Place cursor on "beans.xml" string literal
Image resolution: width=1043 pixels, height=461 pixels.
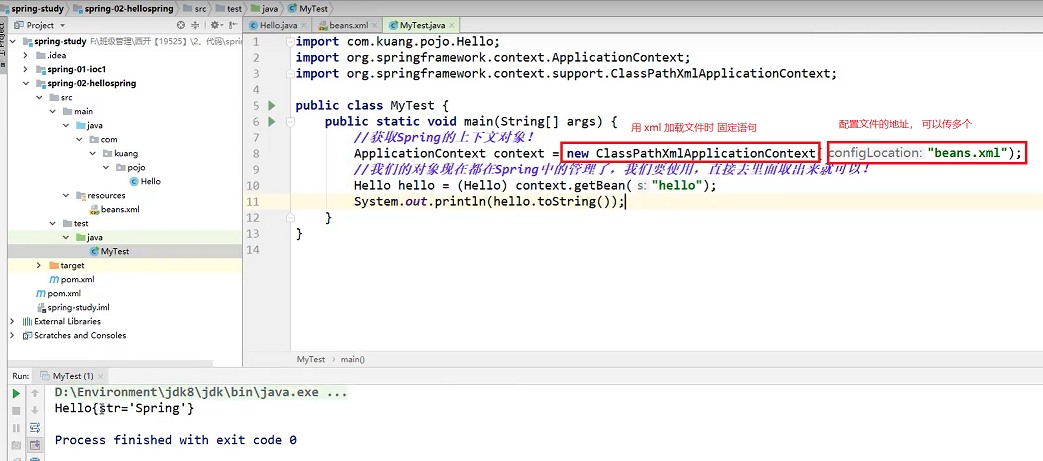click(x=967, y=154)
